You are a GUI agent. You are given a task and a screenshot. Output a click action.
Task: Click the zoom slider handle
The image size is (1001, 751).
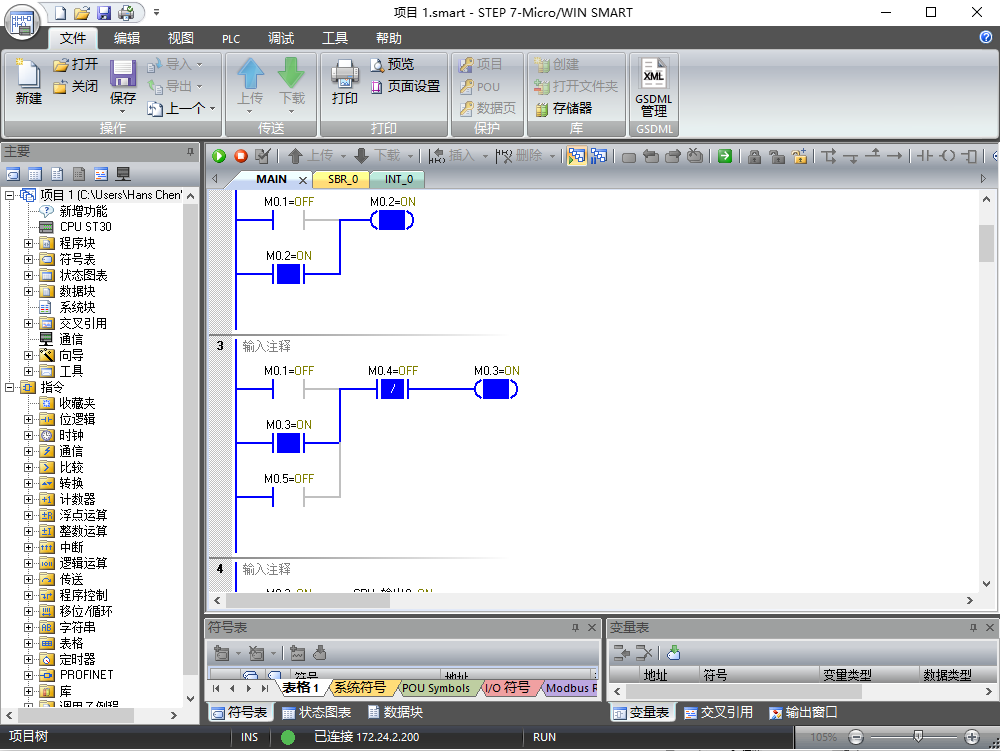(x=917, y=737)
